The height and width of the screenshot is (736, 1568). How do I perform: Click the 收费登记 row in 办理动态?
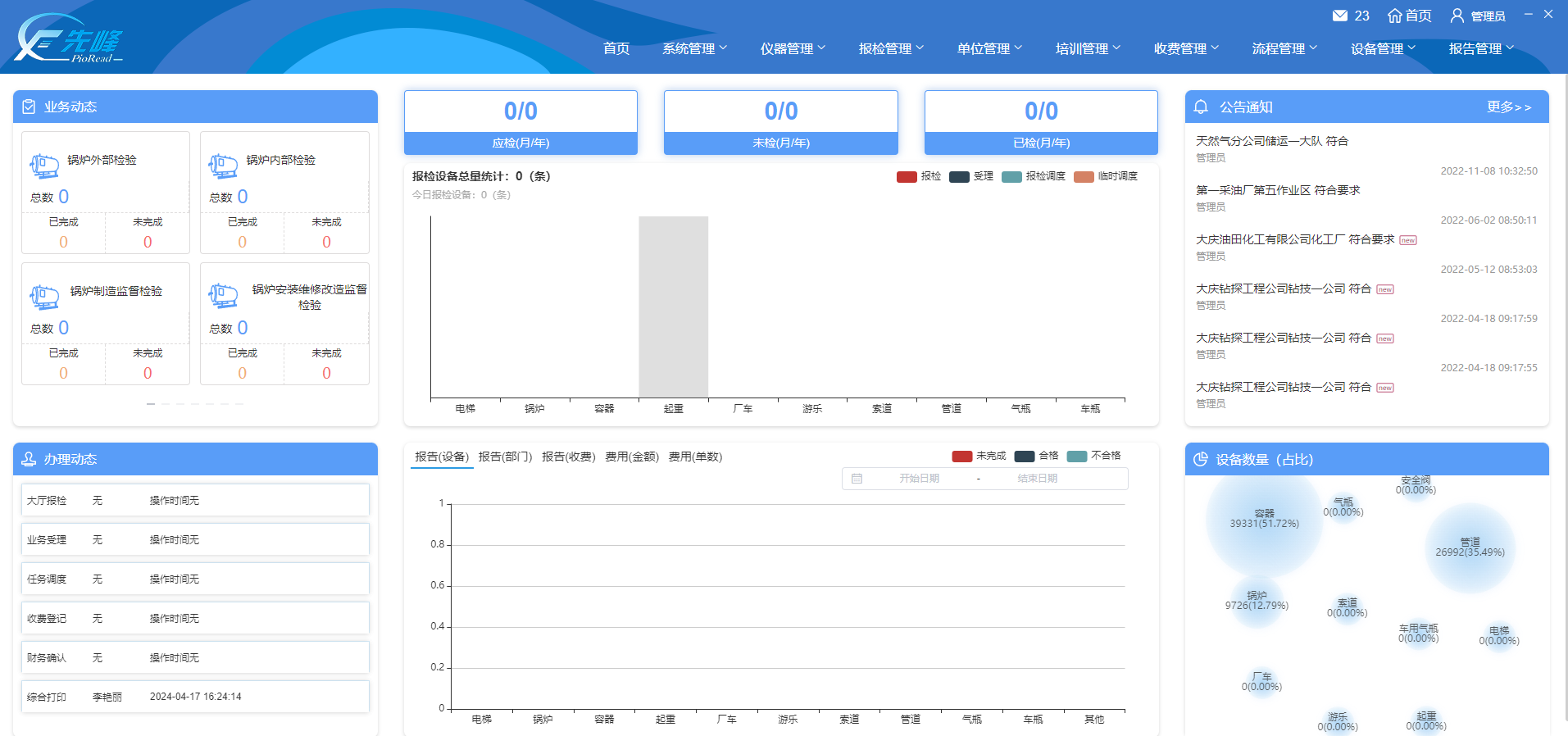[x=195, y=618]
